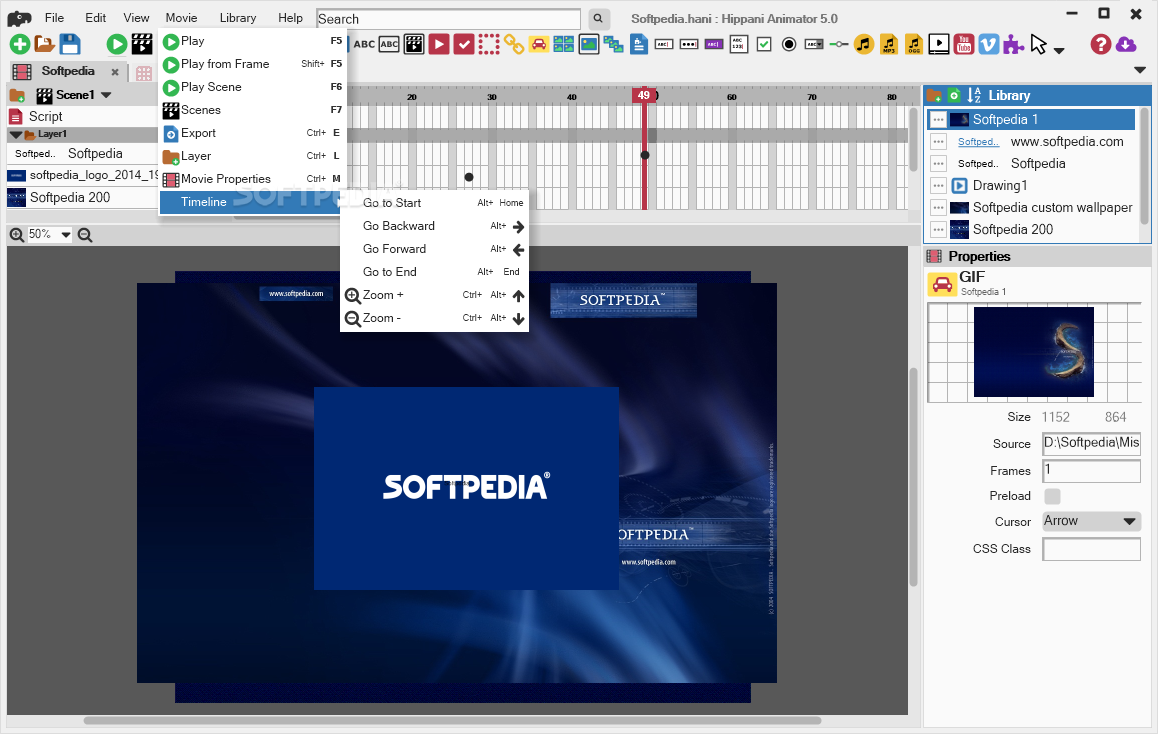The image size is (1158, 734).
Task: Choose Play from Frame in Movie menu
Action: (253, 64)
